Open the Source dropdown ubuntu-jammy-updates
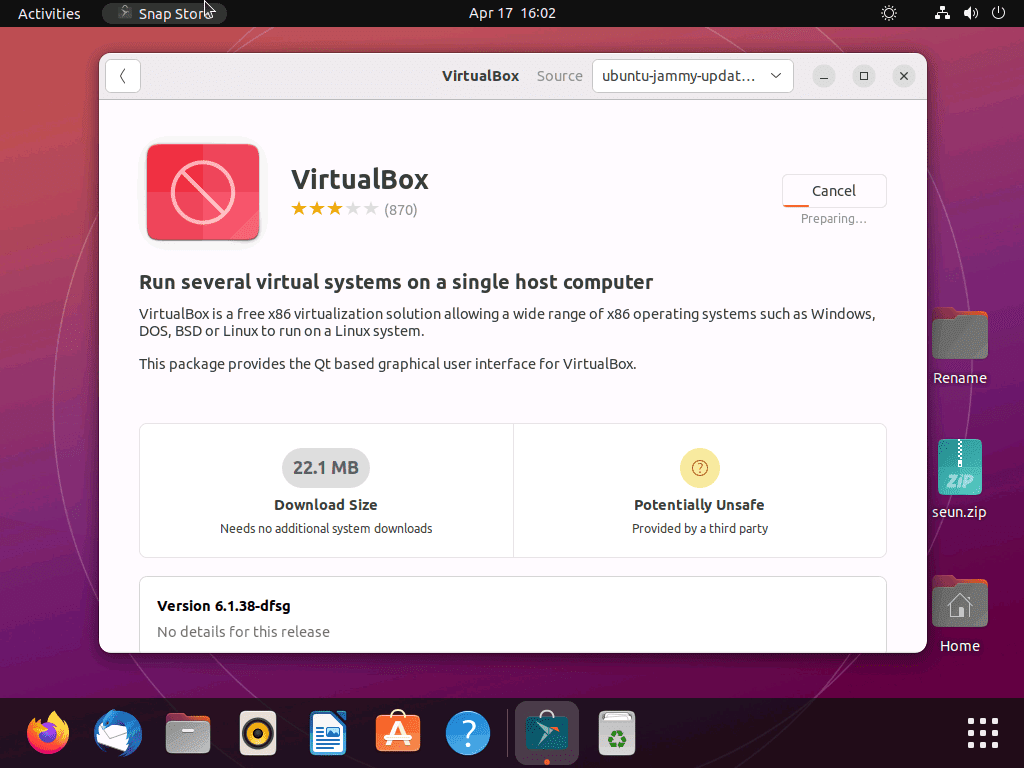 (692, 76)
